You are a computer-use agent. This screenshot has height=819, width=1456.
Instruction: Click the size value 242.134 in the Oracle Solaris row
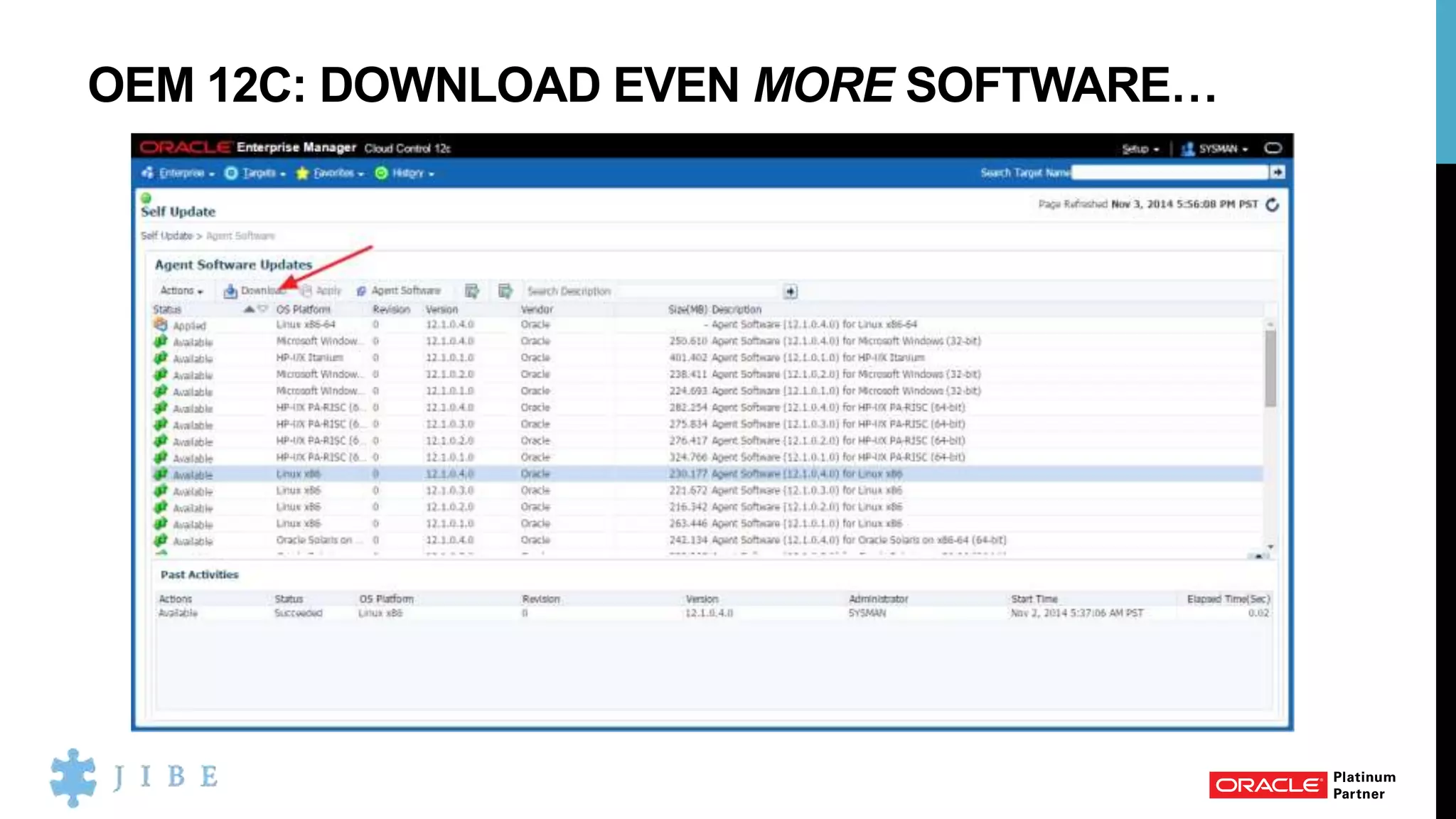pyautogui.click(x=687, y=540)
